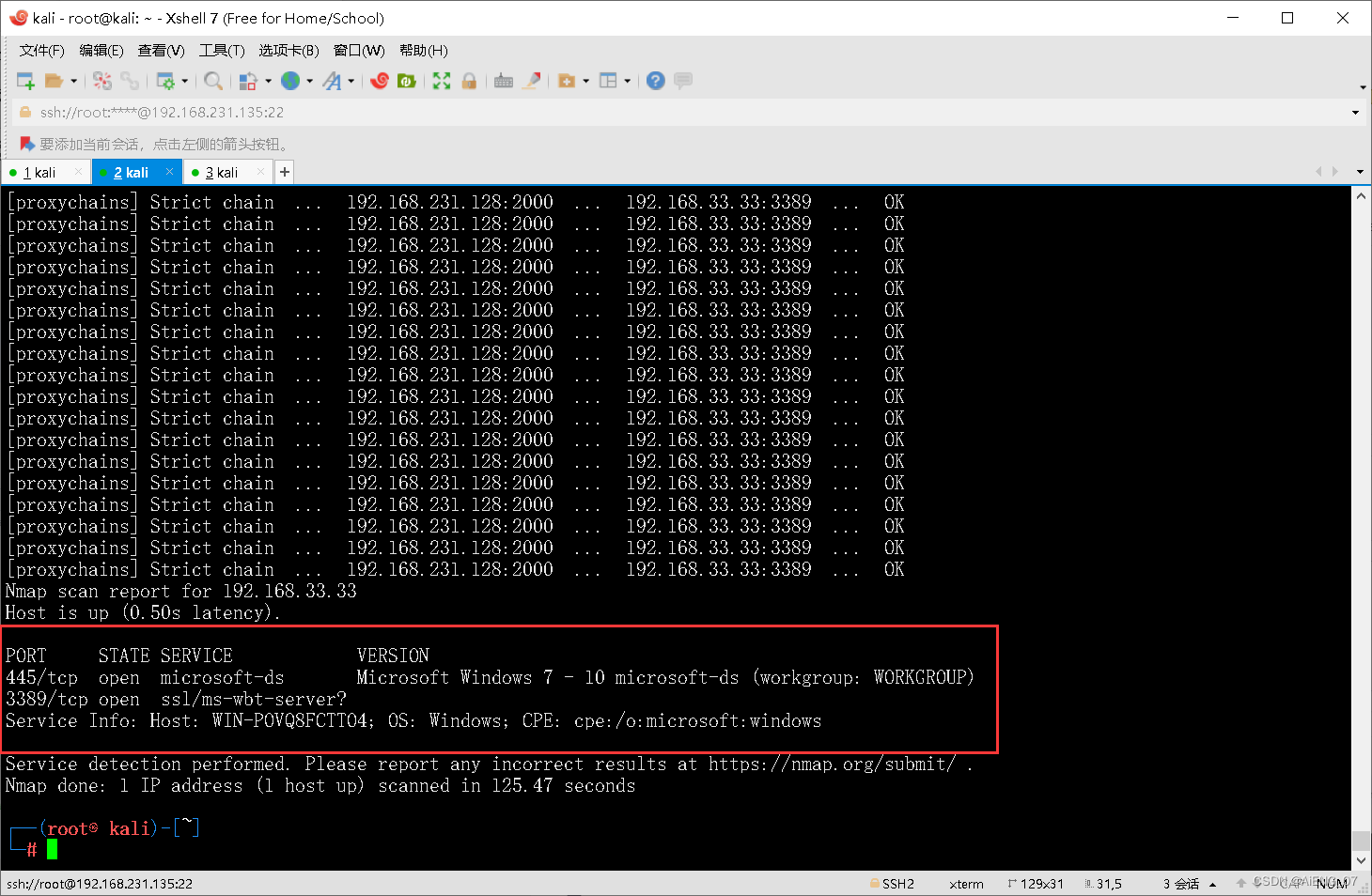Open the 编辑(E) menu

[101, 51]
